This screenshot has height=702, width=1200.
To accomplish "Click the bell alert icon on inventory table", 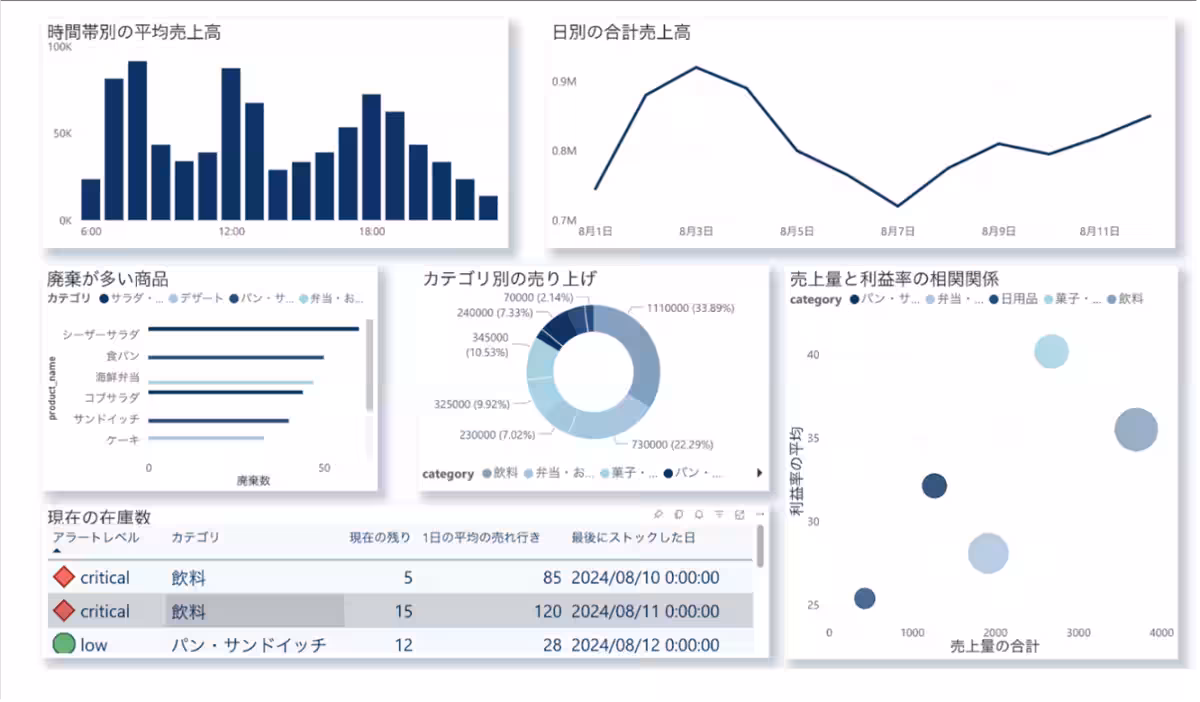I will 698,514.
